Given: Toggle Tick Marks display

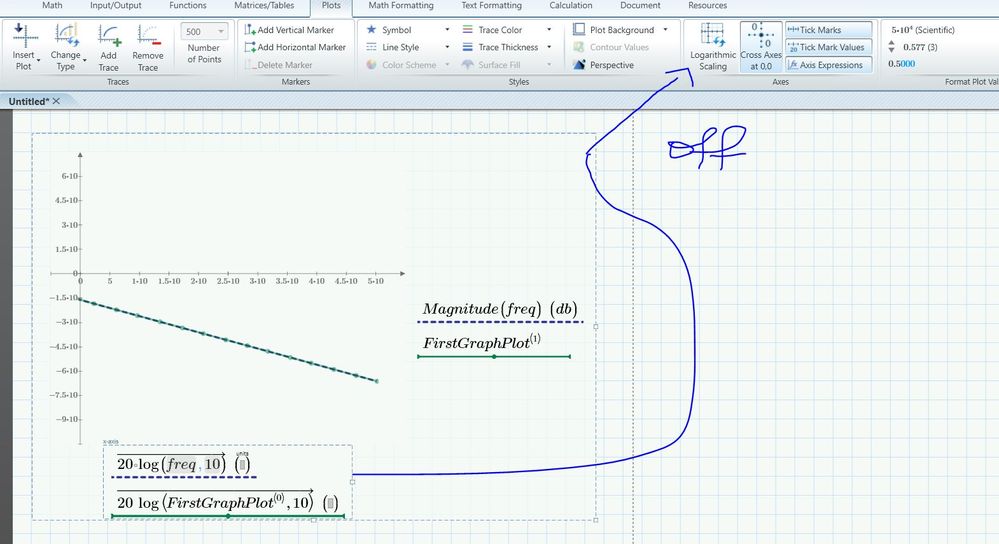Looking at the screenshot, I should coord(829,30).
